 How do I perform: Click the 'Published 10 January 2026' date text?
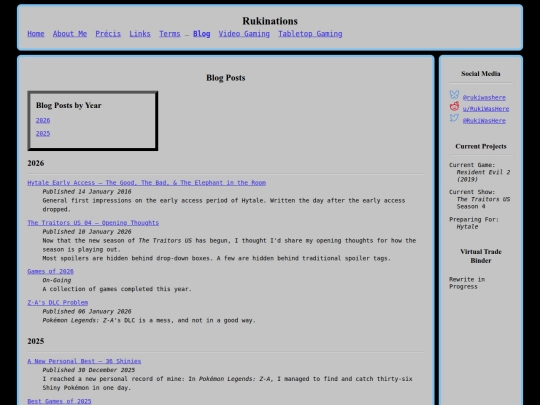point(87,232)
